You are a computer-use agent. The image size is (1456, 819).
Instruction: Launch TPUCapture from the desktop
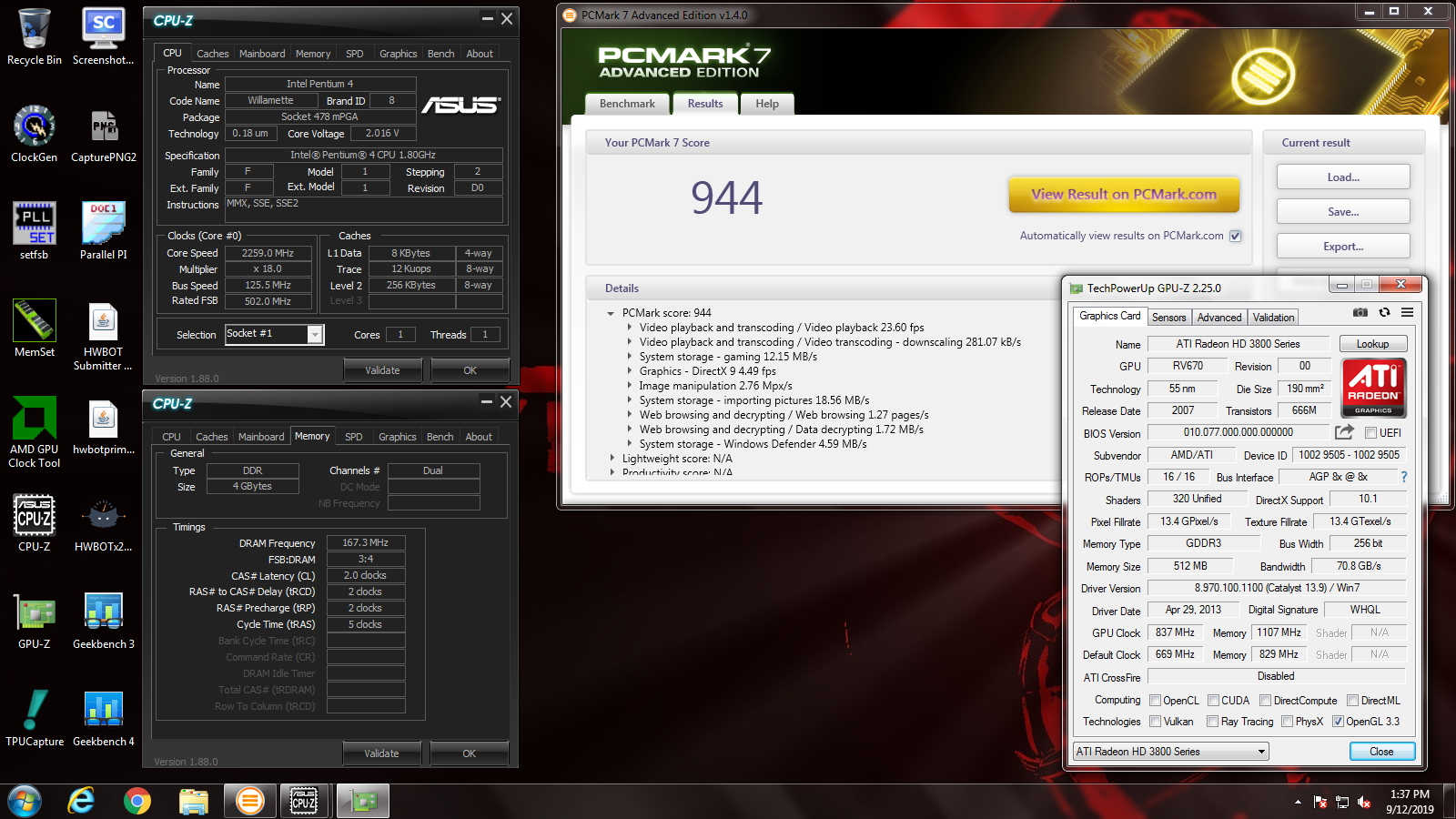pos(35,718)
